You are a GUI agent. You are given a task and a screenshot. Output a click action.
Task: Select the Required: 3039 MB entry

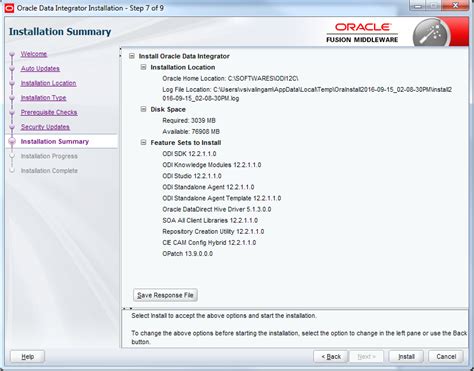click(x=189, y=120)
